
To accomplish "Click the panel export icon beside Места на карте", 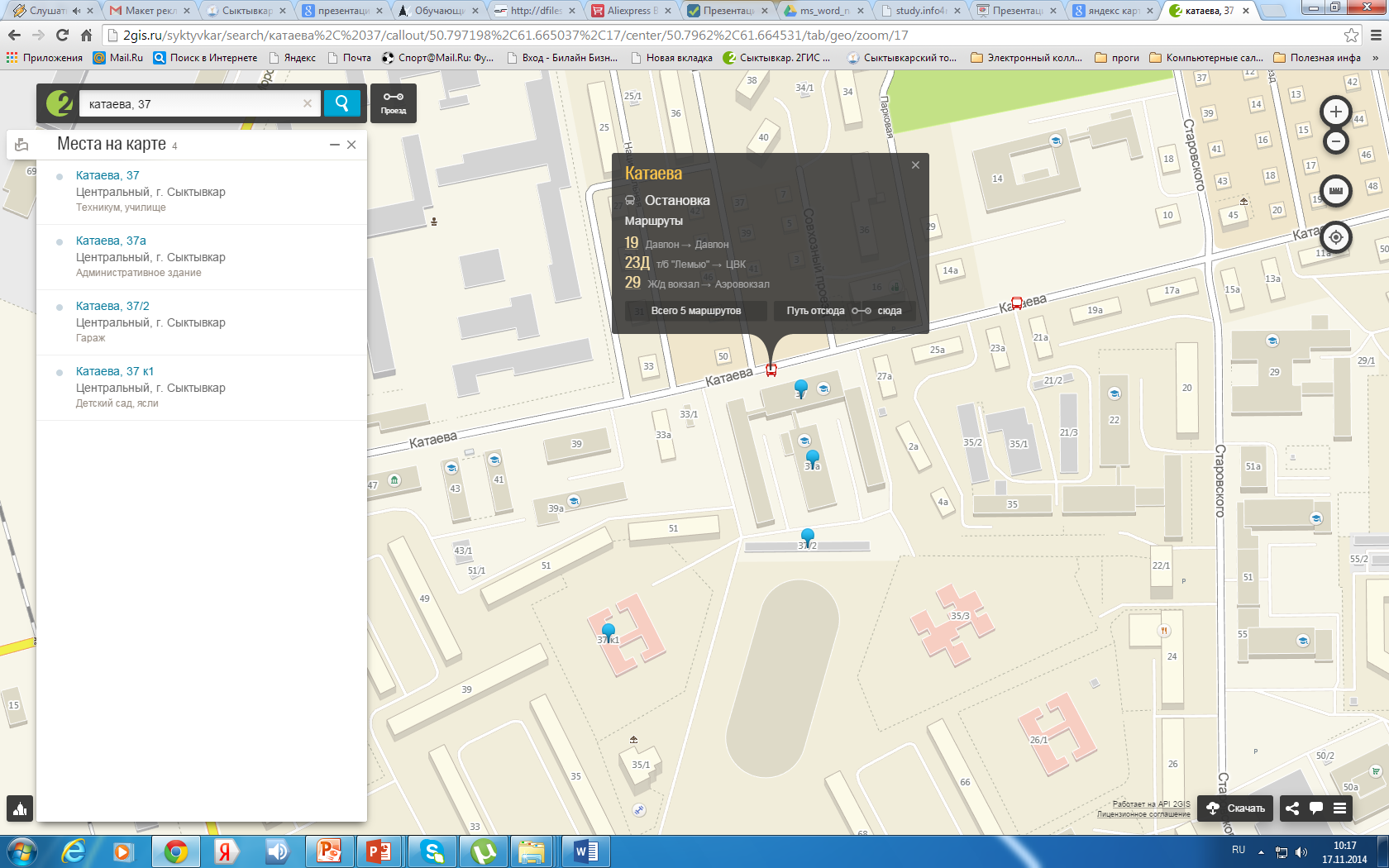I will click(x=21, y=145).
